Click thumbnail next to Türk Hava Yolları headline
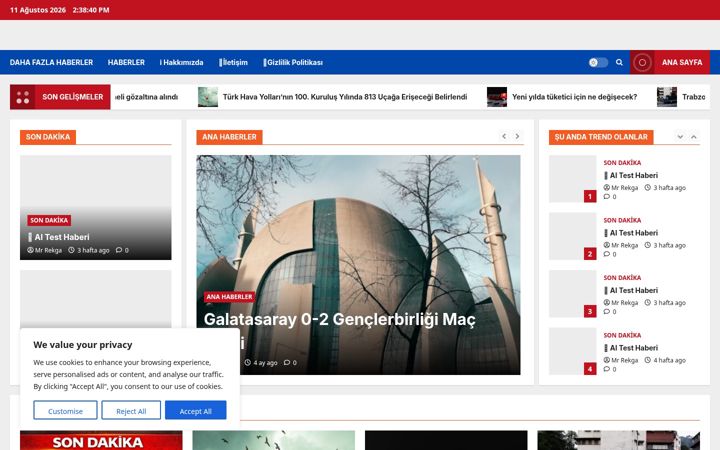Viewport: 720px width, 450px height. [x=208, y=97]
